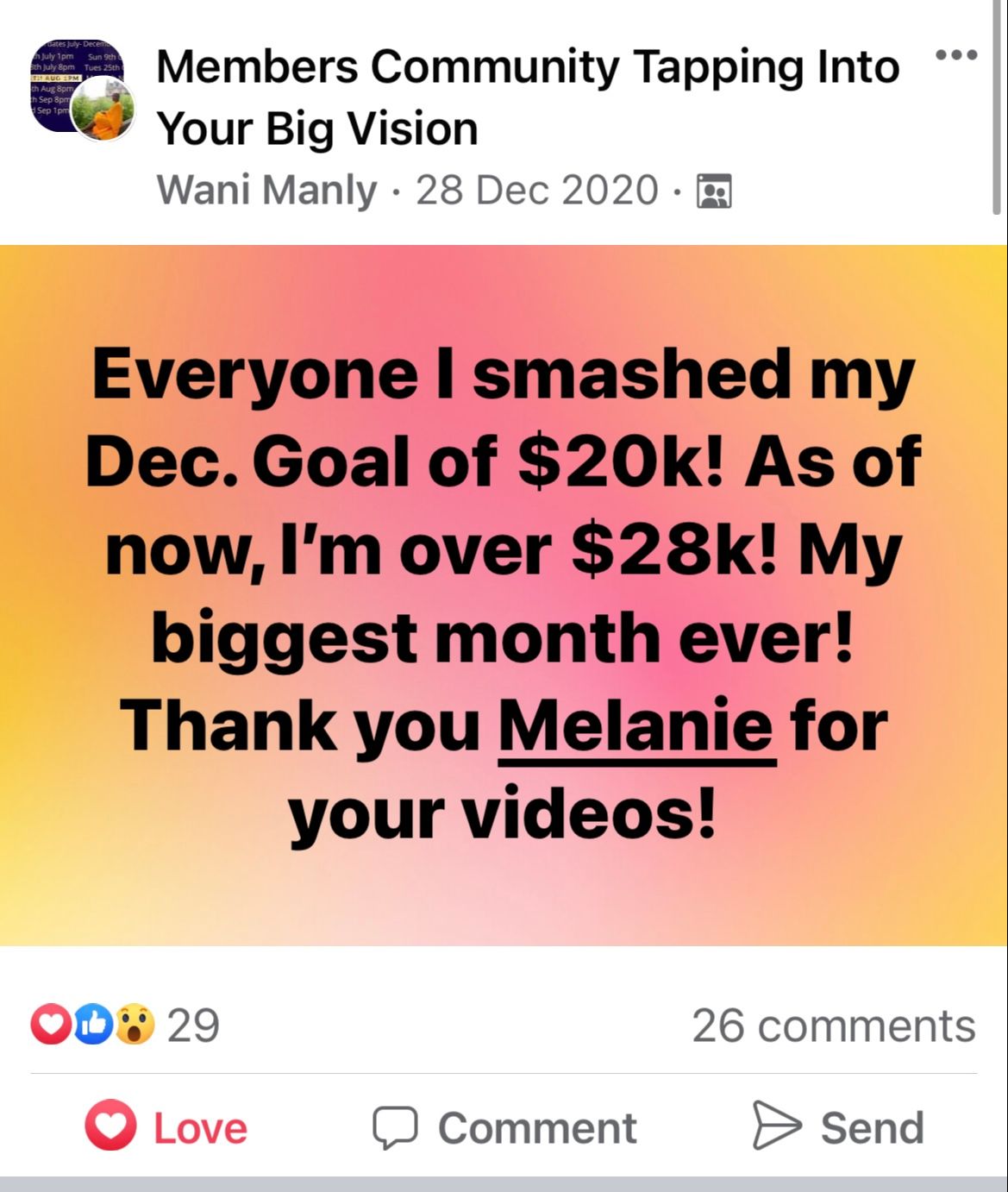Toggle the Love reaction button
The image size is (1008, 1192).
click(166, 1126)
